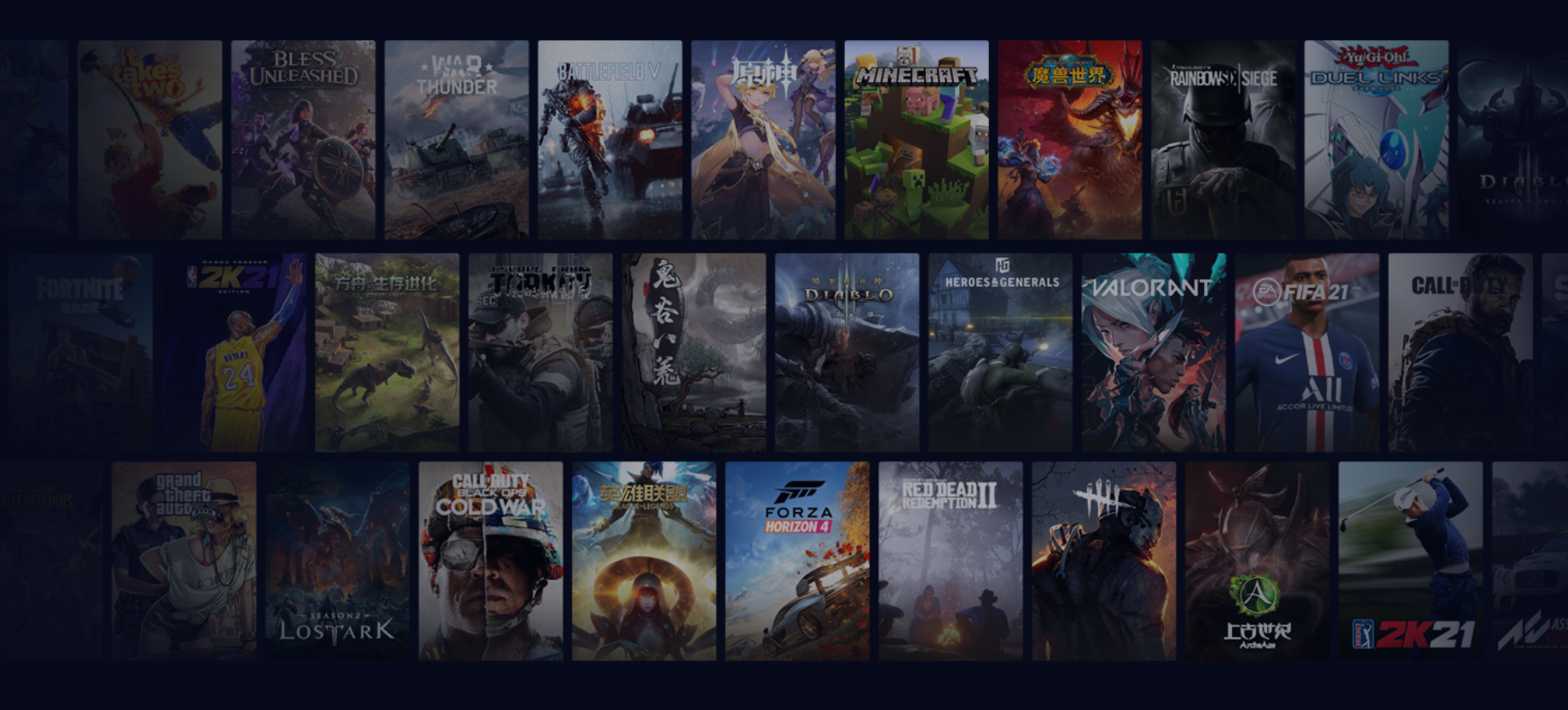Viewport: 1568px width, 710px height.
Task: Choose the ArcheAge game cover
Action: (x=1257, y=561)
